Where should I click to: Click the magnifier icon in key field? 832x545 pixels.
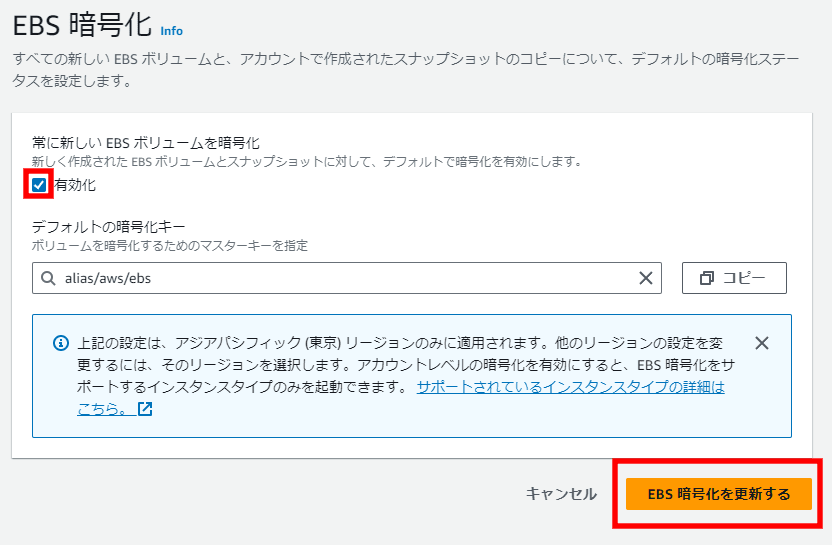[x=48, y=278]
